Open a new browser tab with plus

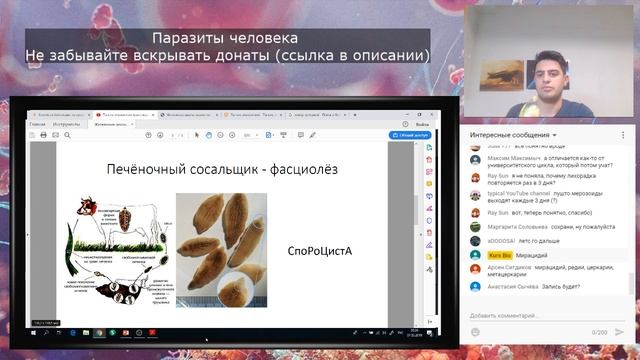pyautogui.click(x=355, y=115)
